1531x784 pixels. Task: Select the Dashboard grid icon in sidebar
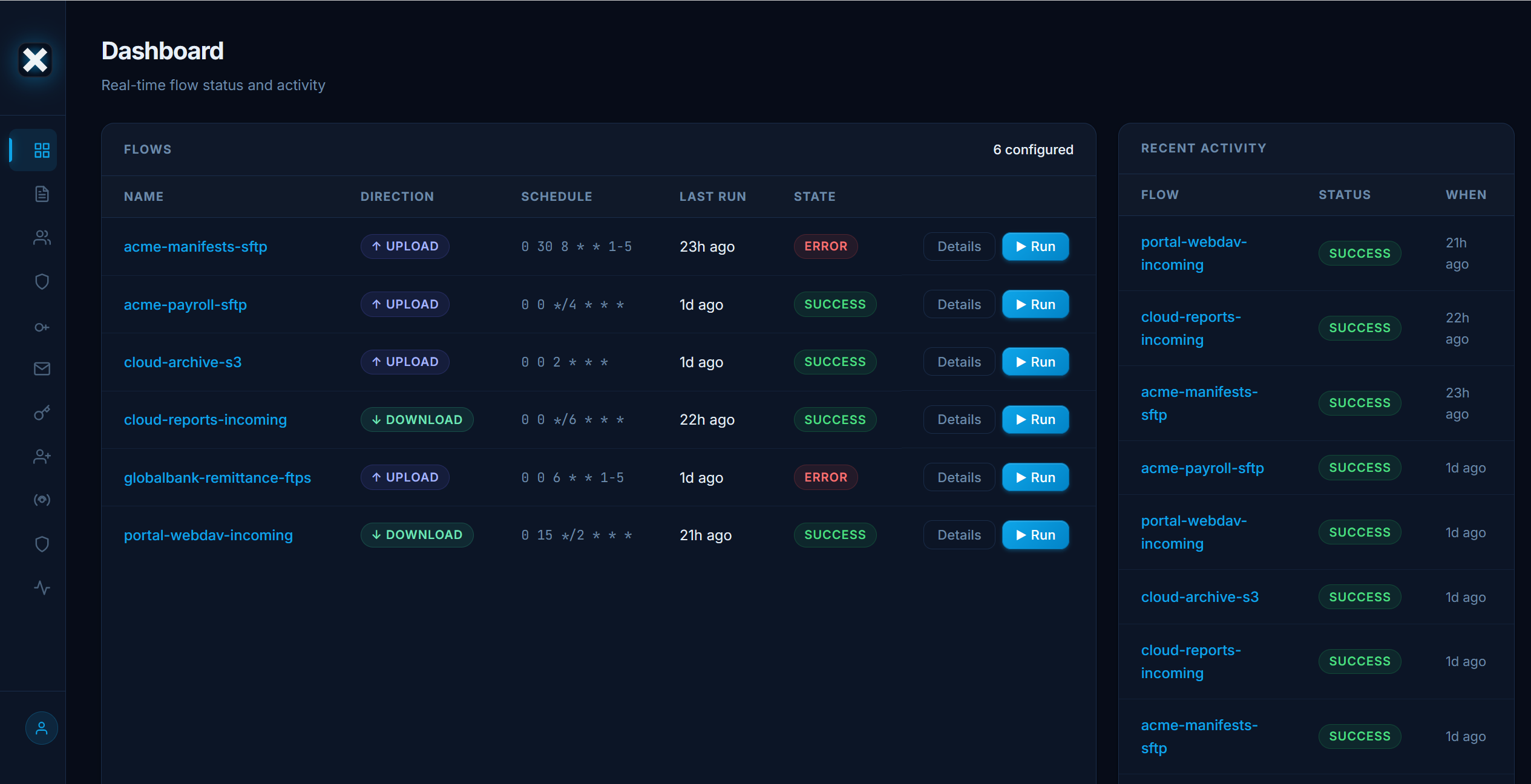pyautogui.click(x=41, y=149)
